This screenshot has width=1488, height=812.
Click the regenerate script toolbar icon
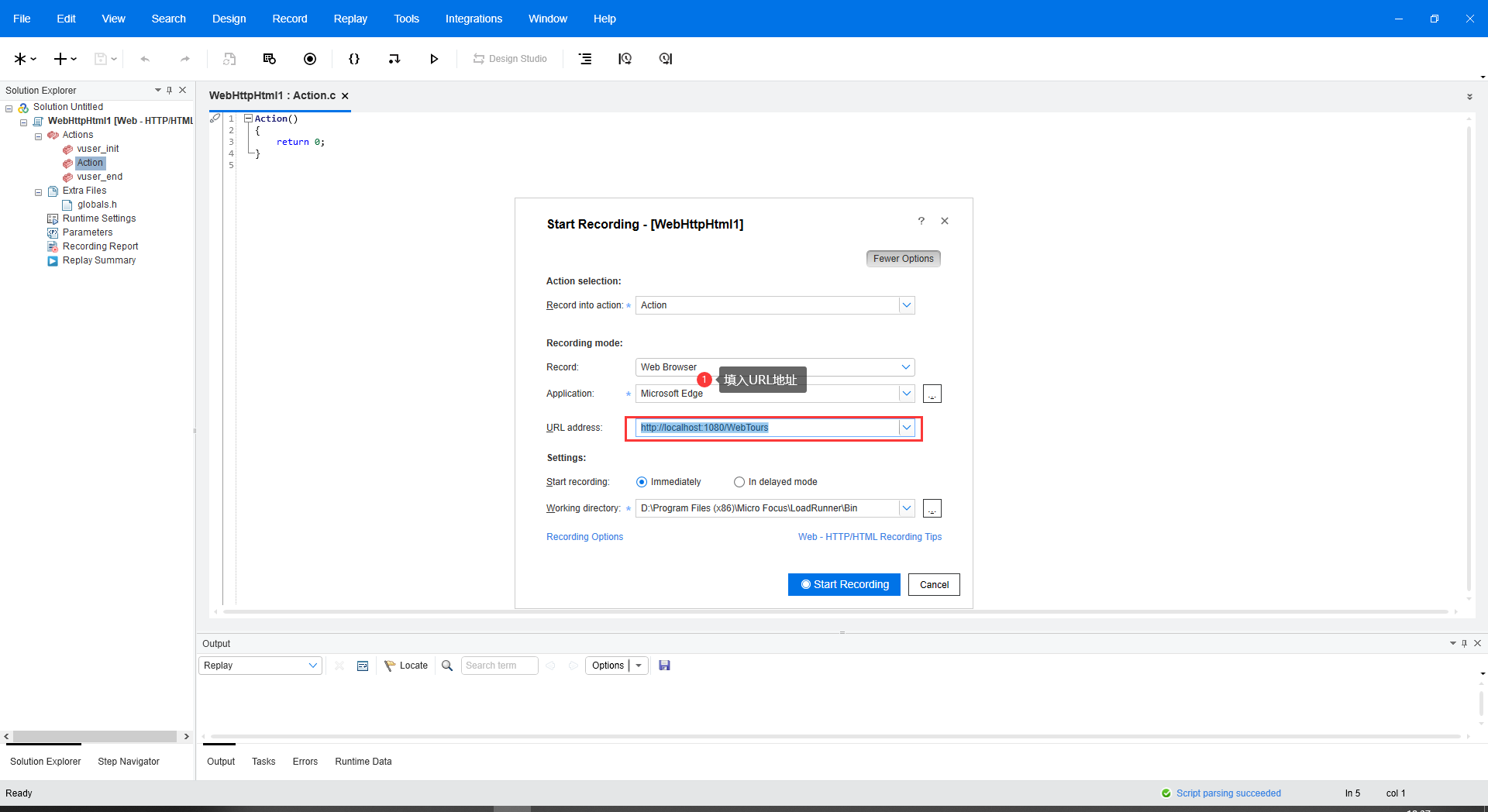(229, 59)
